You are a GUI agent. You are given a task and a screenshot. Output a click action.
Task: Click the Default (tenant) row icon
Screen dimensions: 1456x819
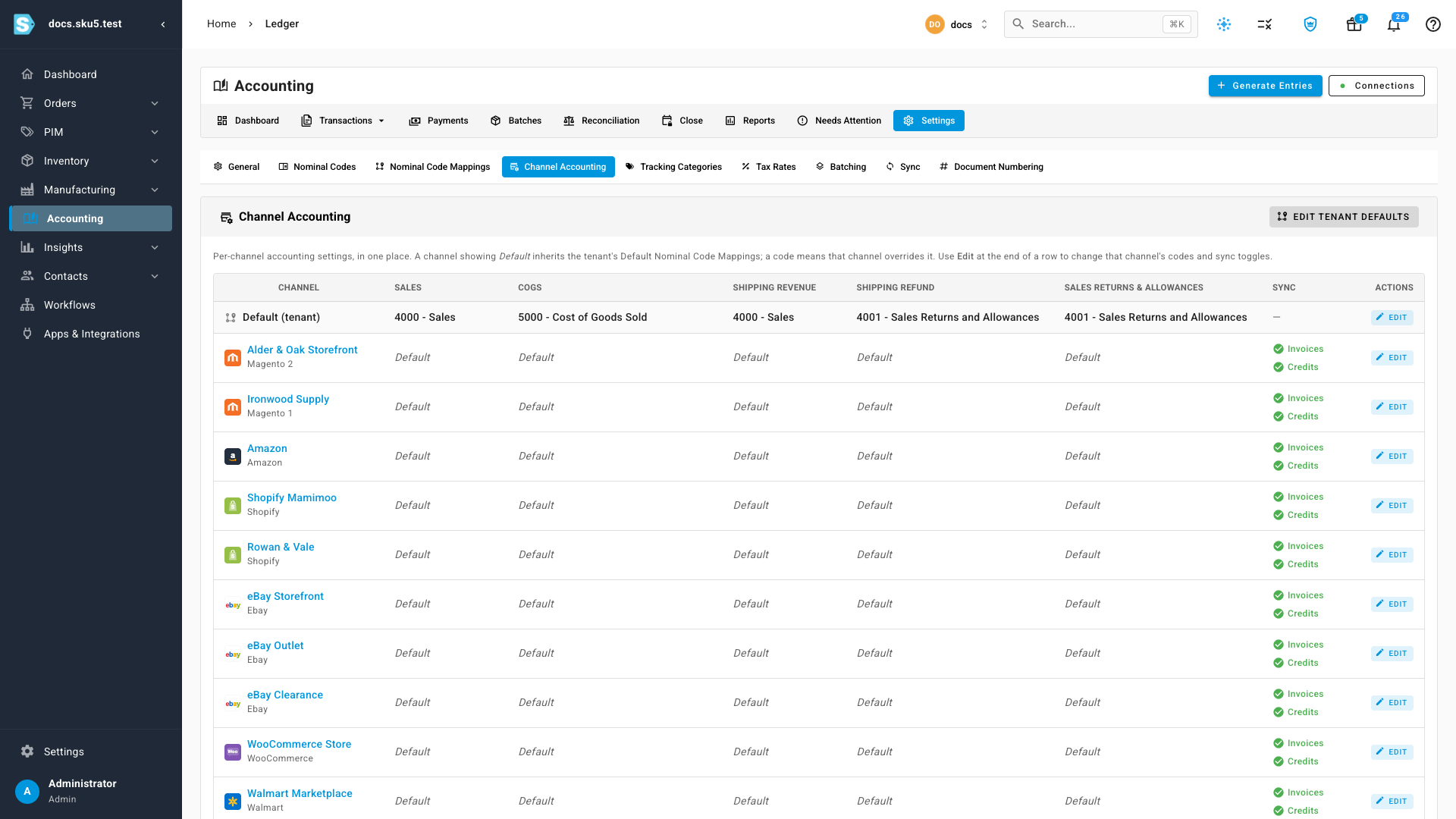tap(231, 318)
